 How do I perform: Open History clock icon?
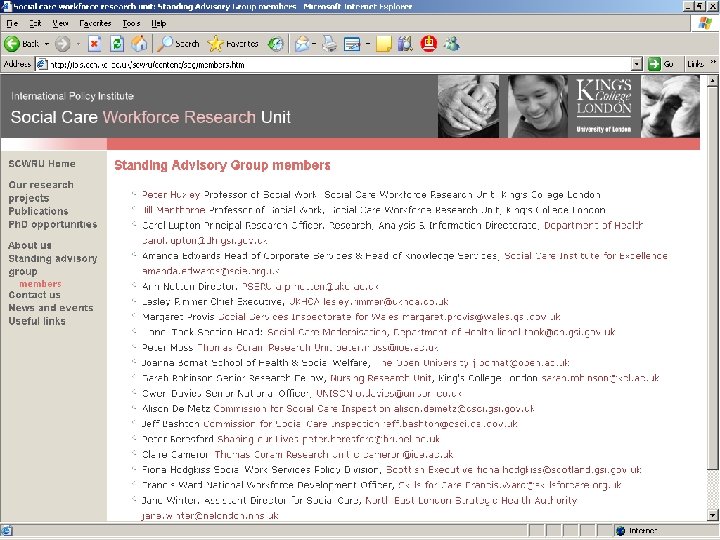[276, 44]
